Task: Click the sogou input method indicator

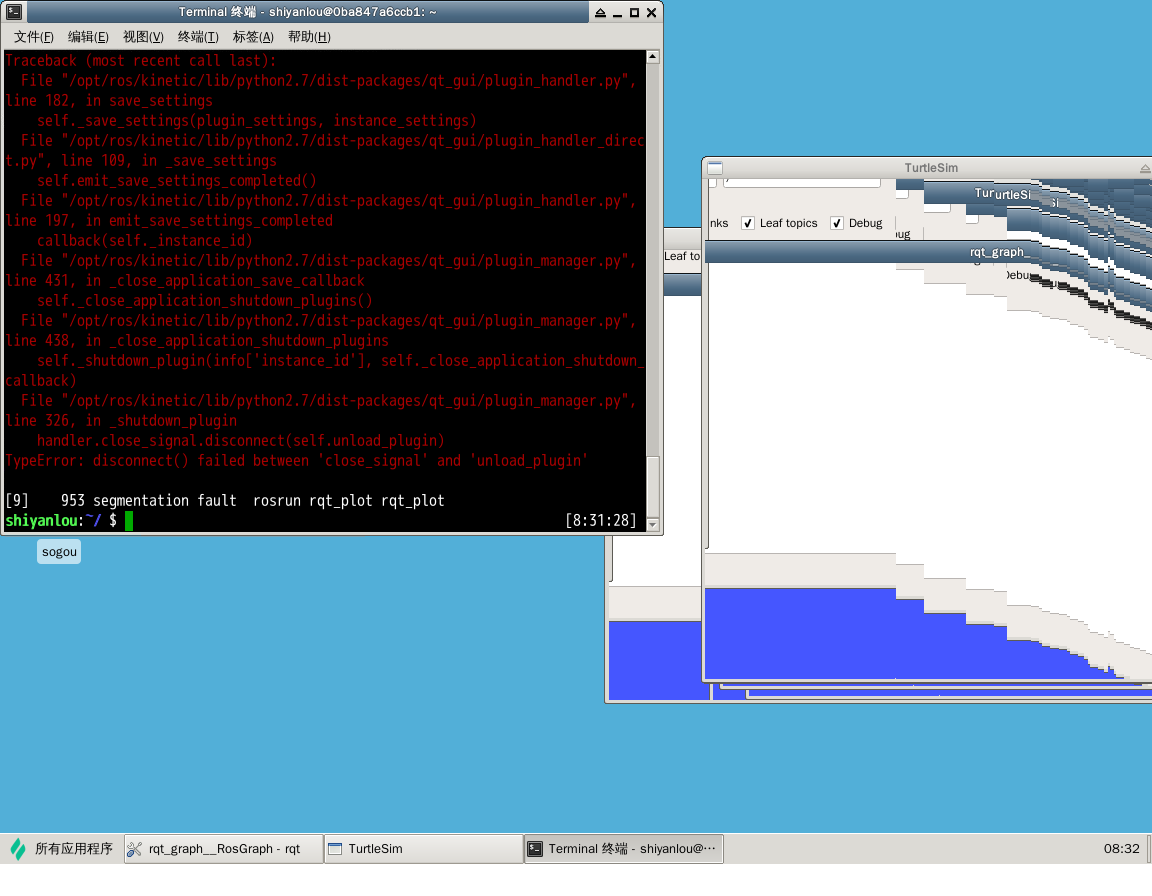Action: [x=59, y=552]
